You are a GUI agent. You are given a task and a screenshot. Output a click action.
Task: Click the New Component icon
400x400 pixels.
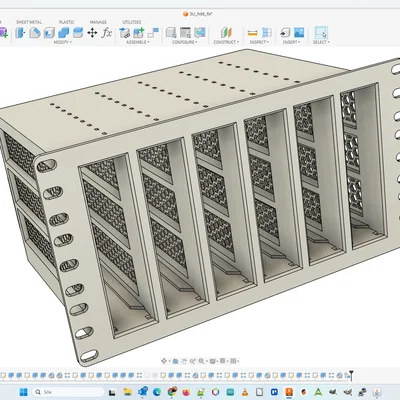(125, 33)
